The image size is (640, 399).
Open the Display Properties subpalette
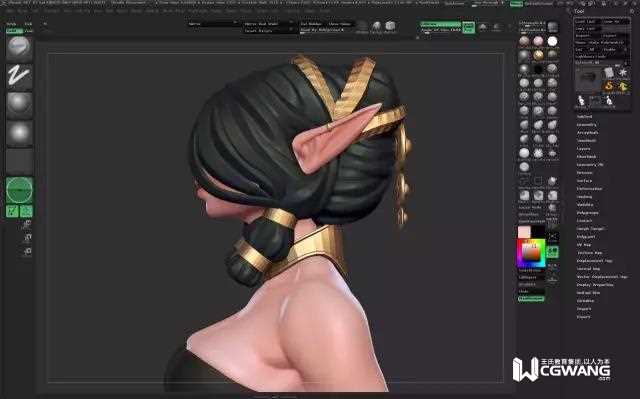595,285
